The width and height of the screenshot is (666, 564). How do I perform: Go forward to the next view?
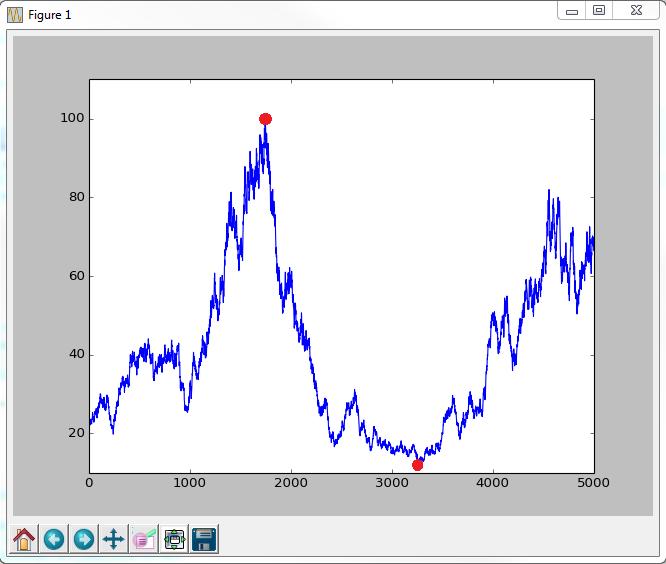[x=84, y=540]
